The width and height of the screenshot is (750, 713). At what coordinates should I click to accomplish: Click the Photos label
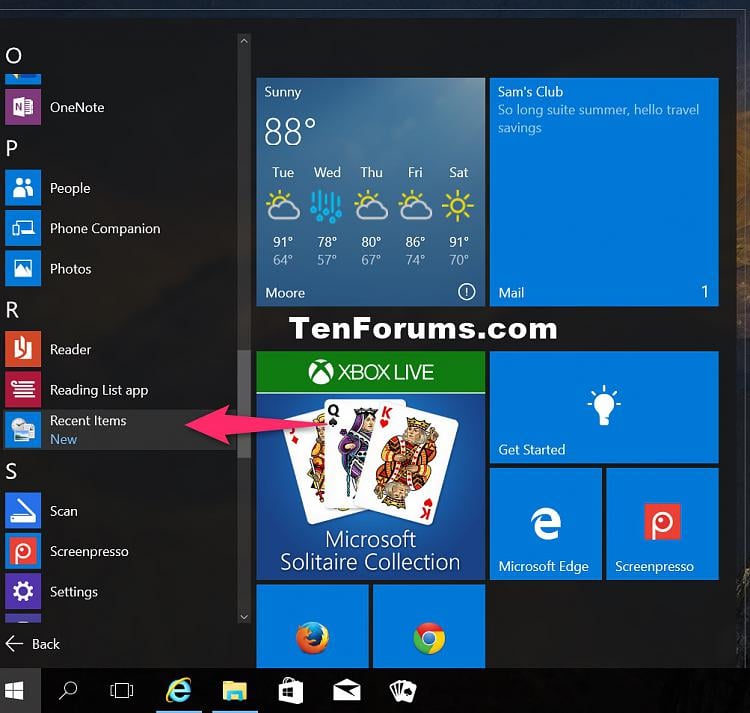tap(70, 269)
